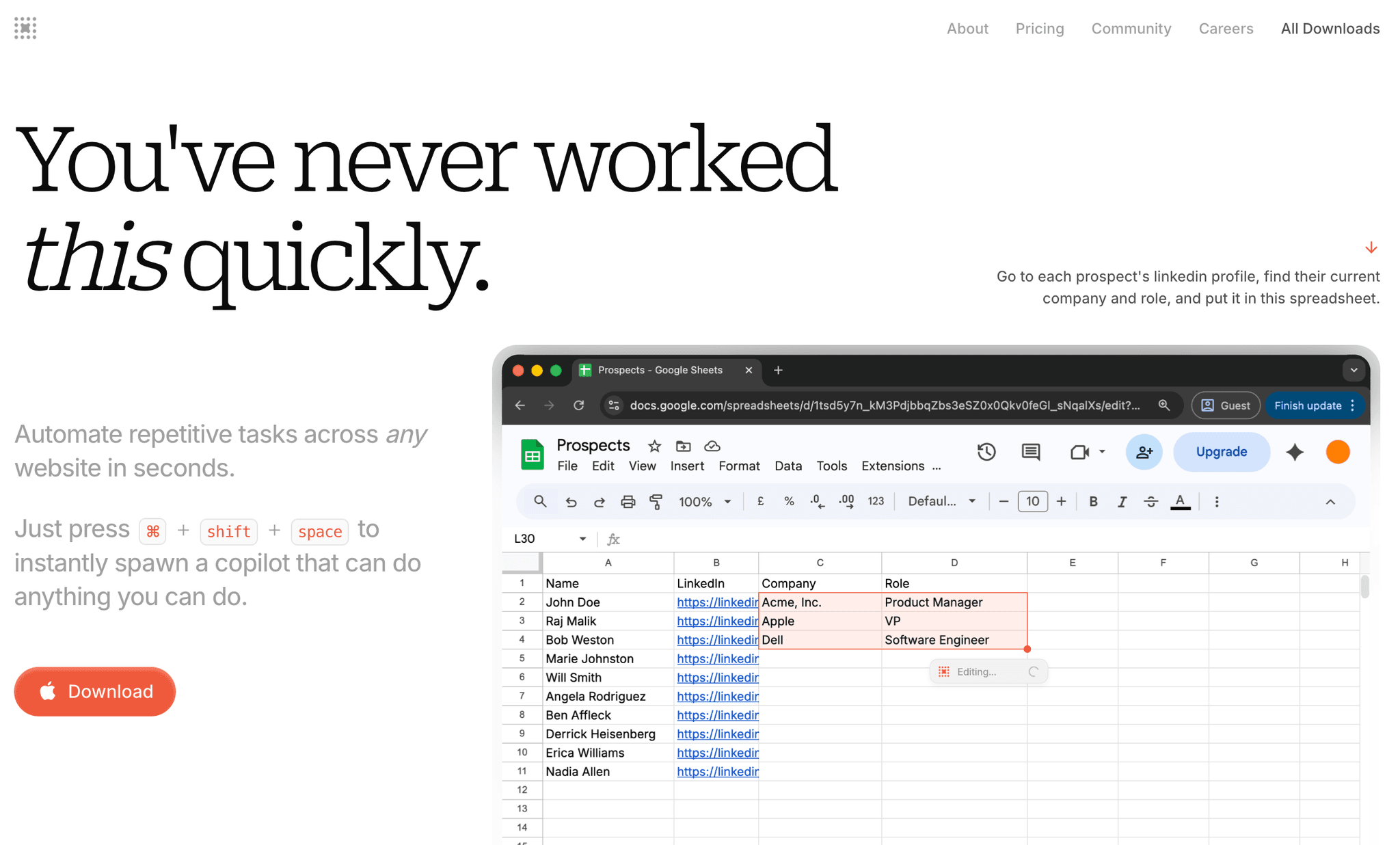Click the orange Download button
1400x845 pixels.
tap(95, 691)
